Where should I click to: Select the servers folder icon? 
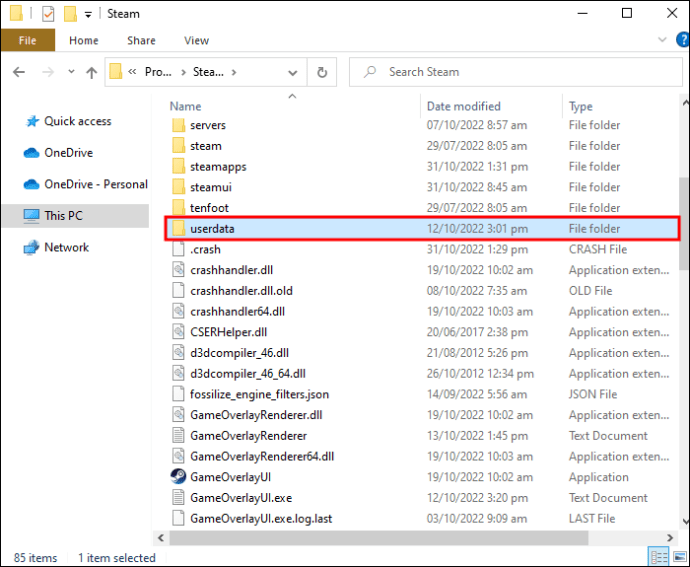coord(178,125)
